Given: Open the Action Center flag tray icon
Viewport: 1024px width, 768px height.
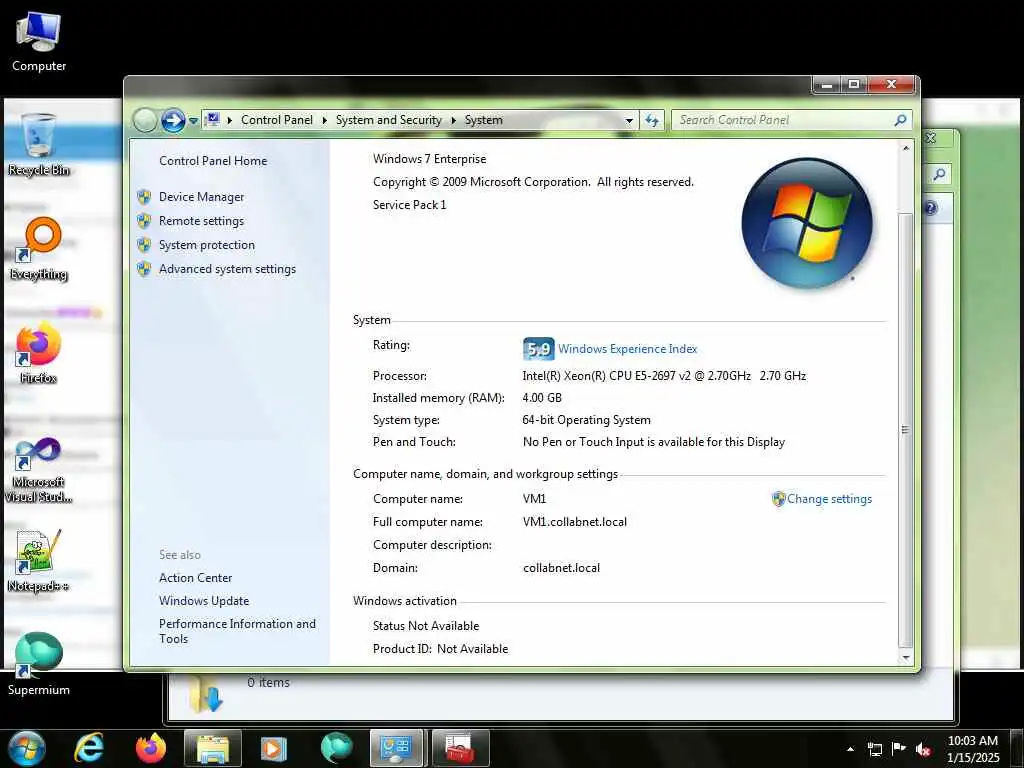Looking at the screenshot, I should pos(899,749).
